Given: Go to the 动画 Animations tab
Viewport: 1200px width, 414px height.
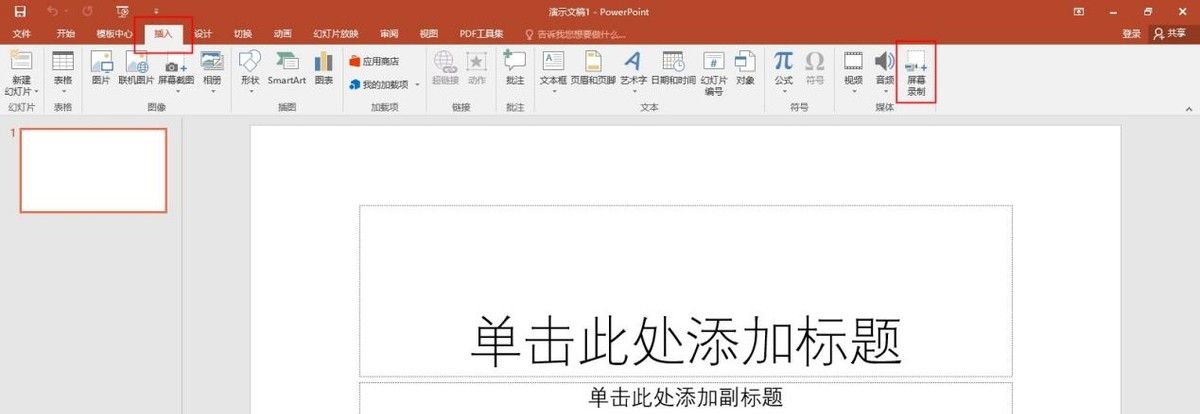Looking at the screenshot, I should 283,34.
